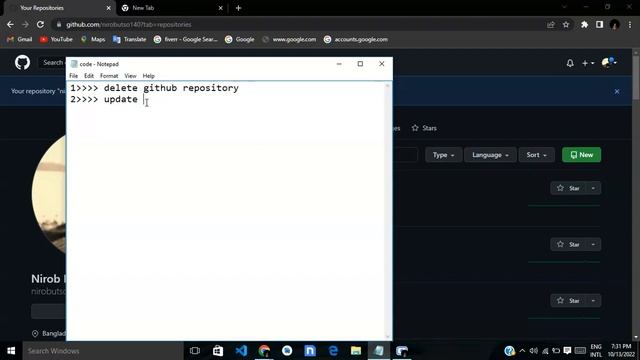Open Notepad Help menu
Screen dimensions: 640x360
tap(149, 76)
